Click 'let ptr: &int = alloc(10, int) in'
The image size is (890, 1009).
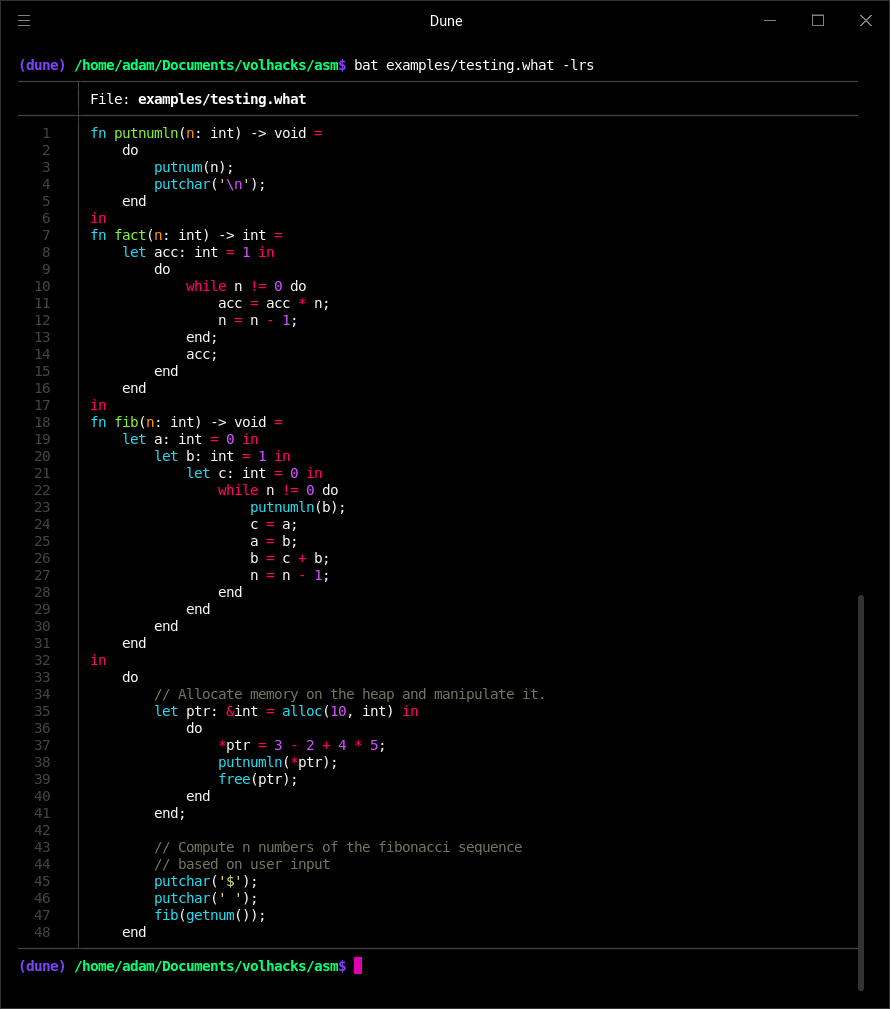tap(286, 711)
